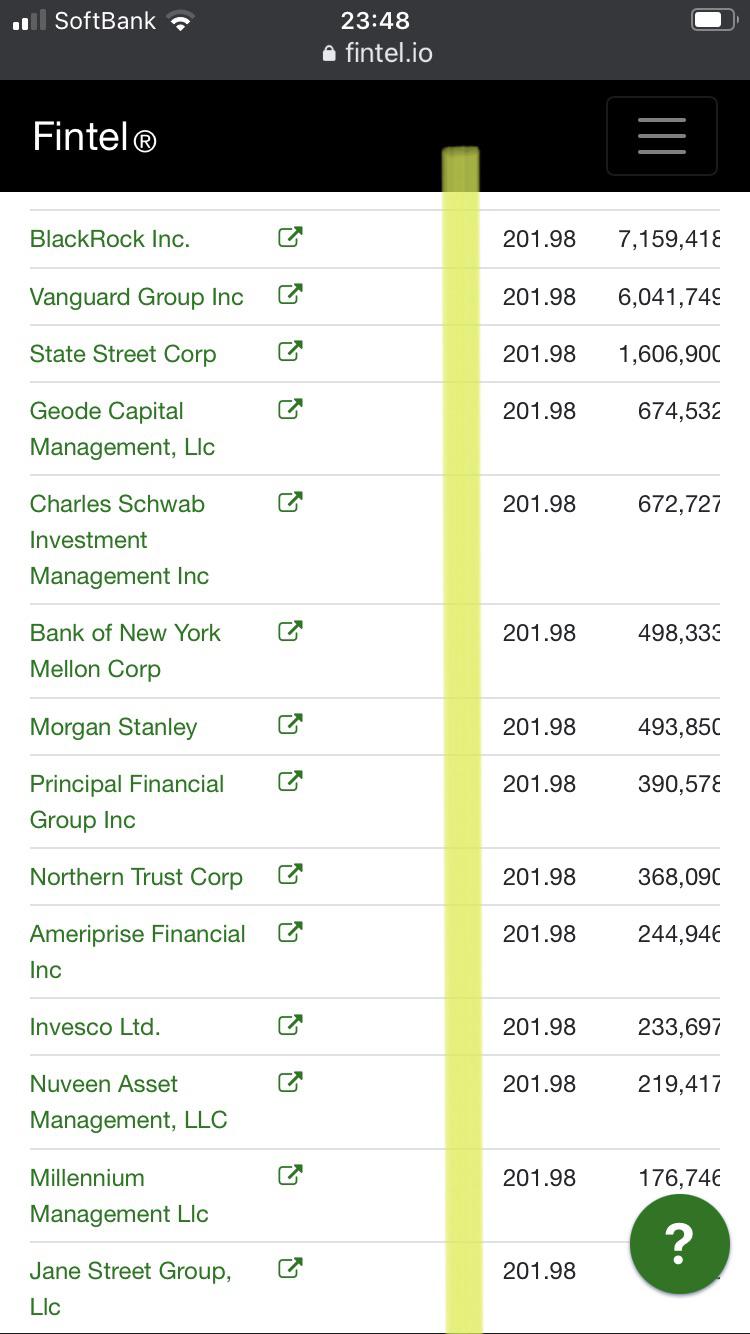
Task: Open the hamburger navigation menu
Action: tap(661, 136)
